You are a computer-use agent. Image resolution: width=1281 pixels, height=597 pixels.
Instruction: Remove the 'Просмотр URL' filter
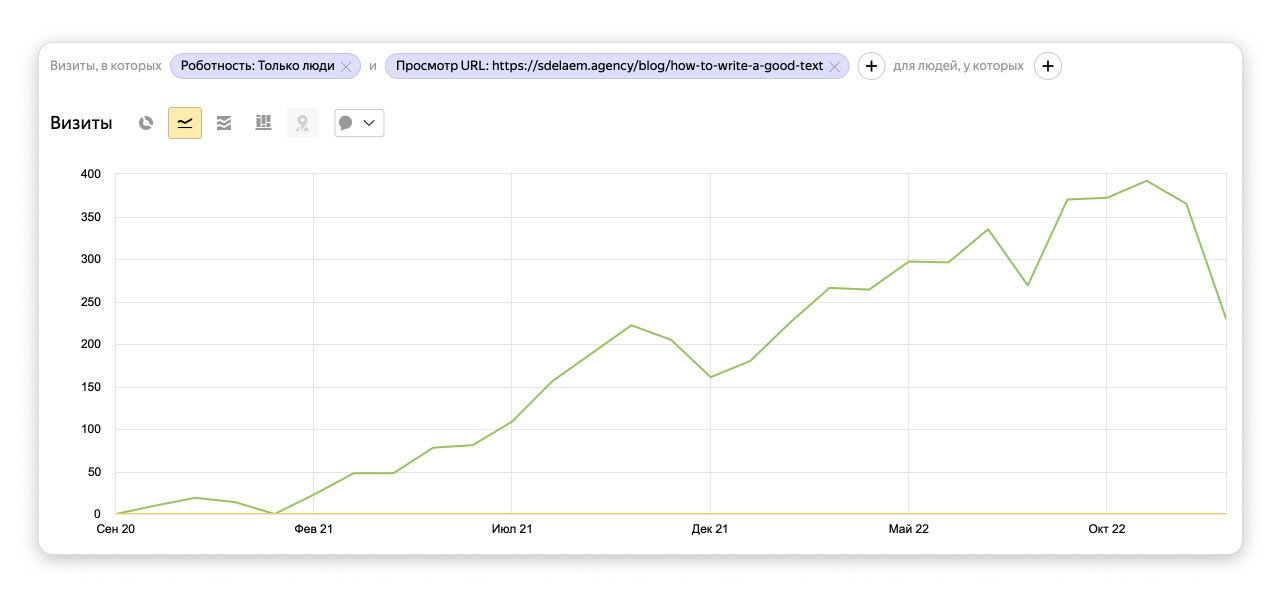pos(834,66)
